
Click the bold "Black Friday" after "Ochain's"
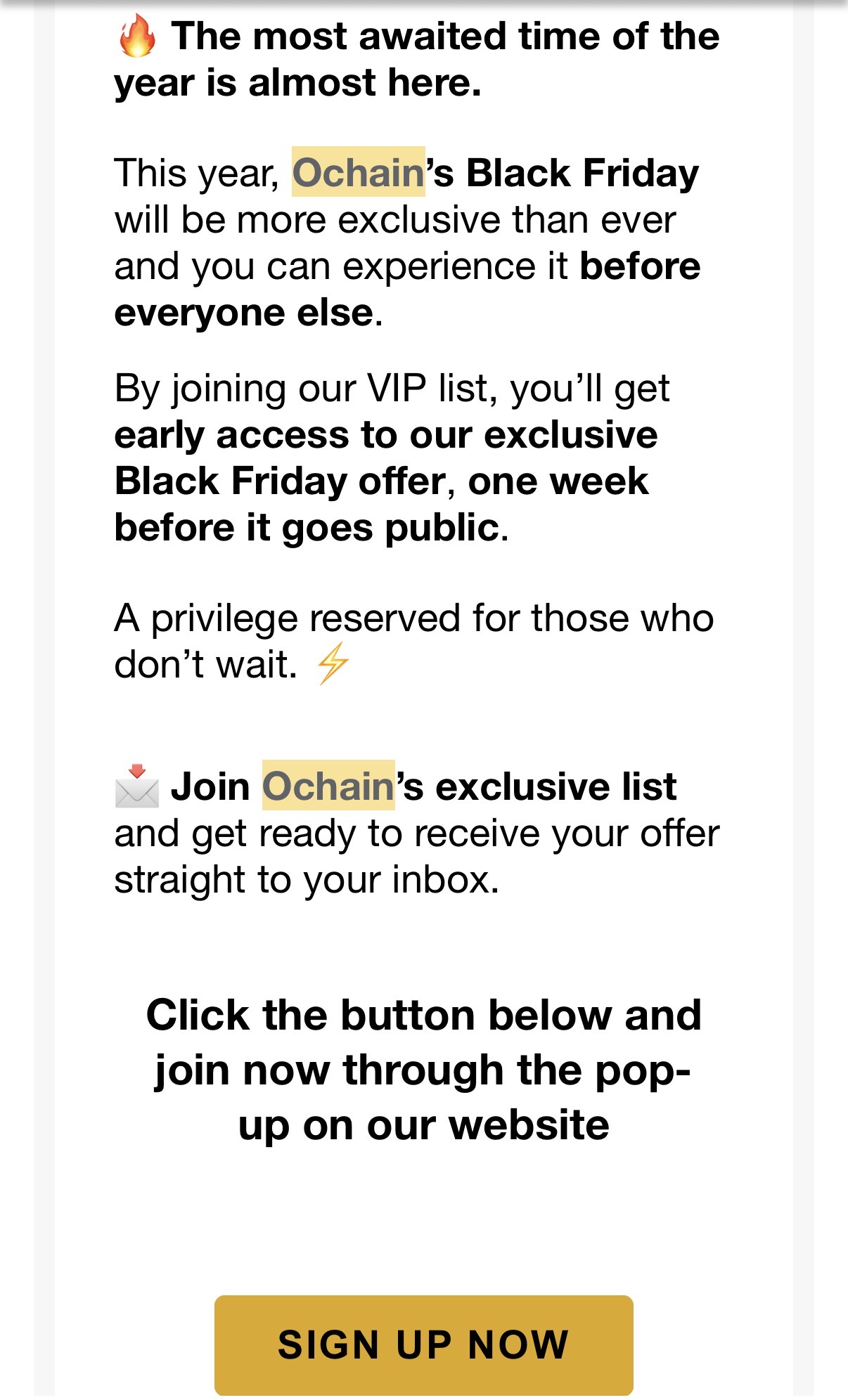click(582, 173)
